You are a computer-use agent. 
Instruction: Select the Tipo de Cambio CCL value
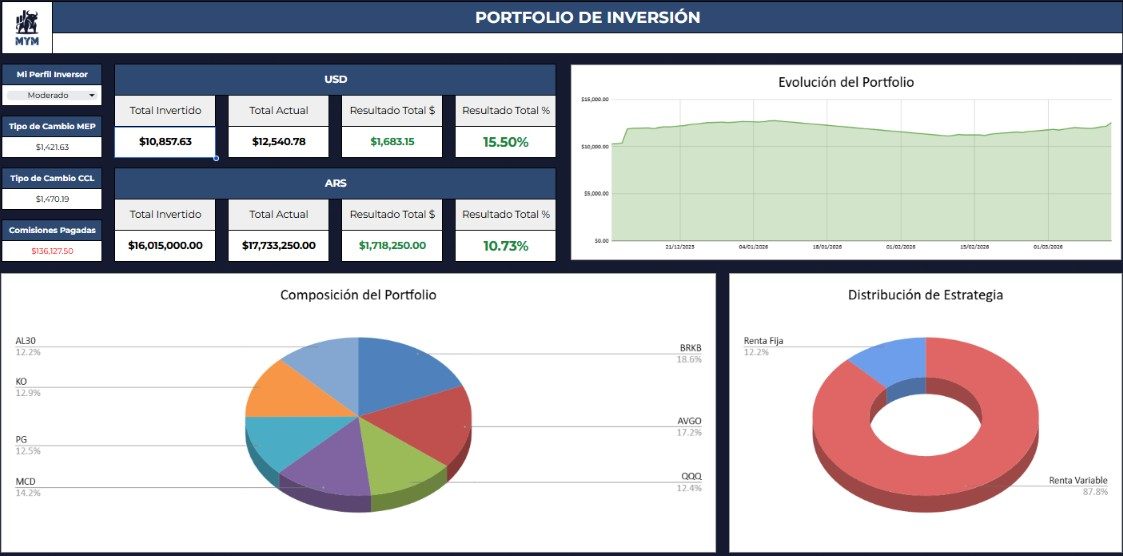tap(52, 199)
